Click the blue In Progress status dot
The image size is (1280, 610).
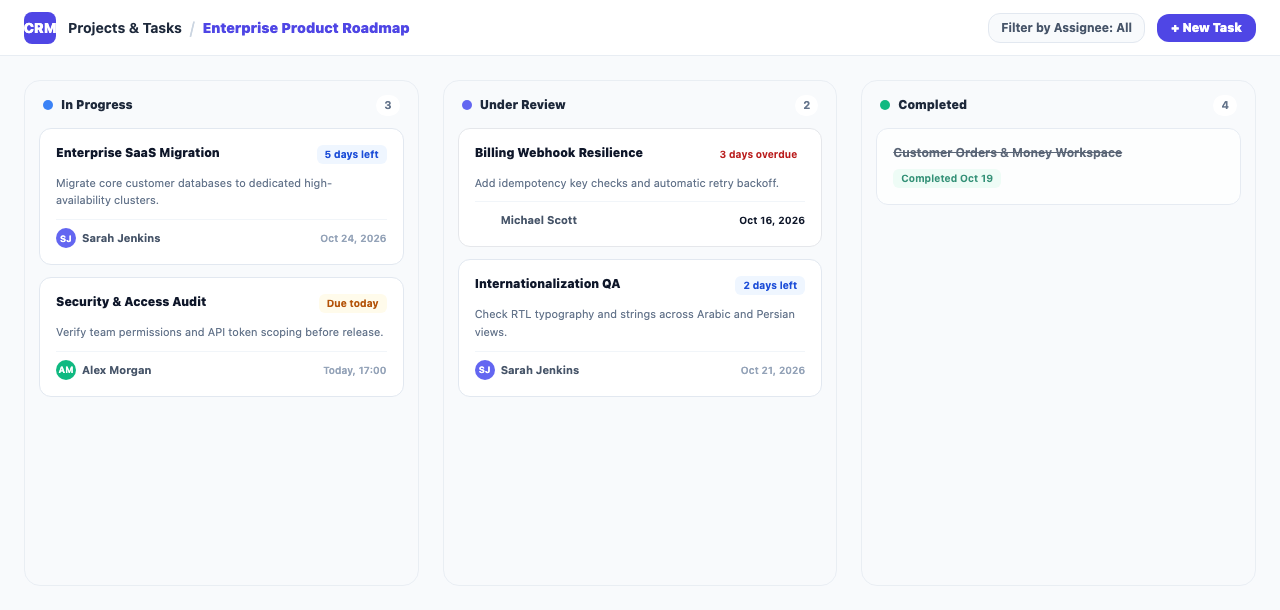(48, 105)
